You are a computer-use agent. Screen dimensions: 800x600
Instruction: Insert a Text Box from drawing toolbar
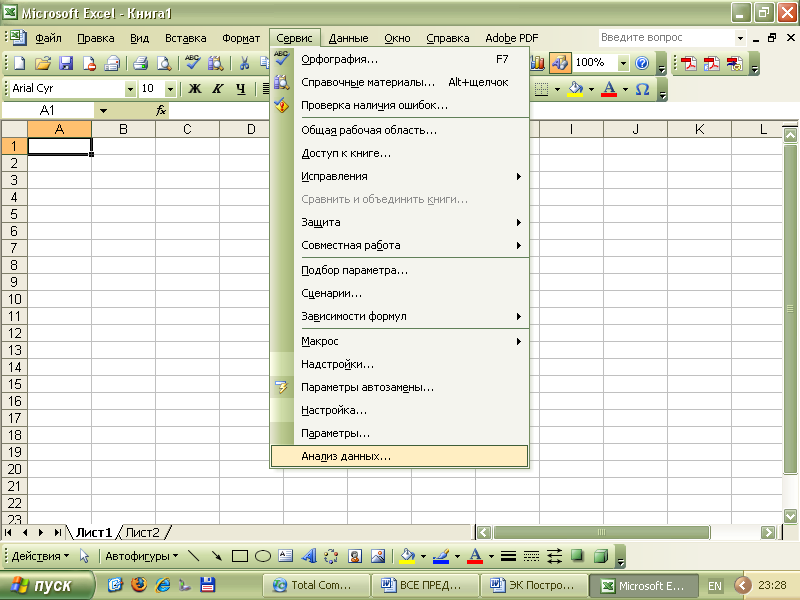coord(286,556)
